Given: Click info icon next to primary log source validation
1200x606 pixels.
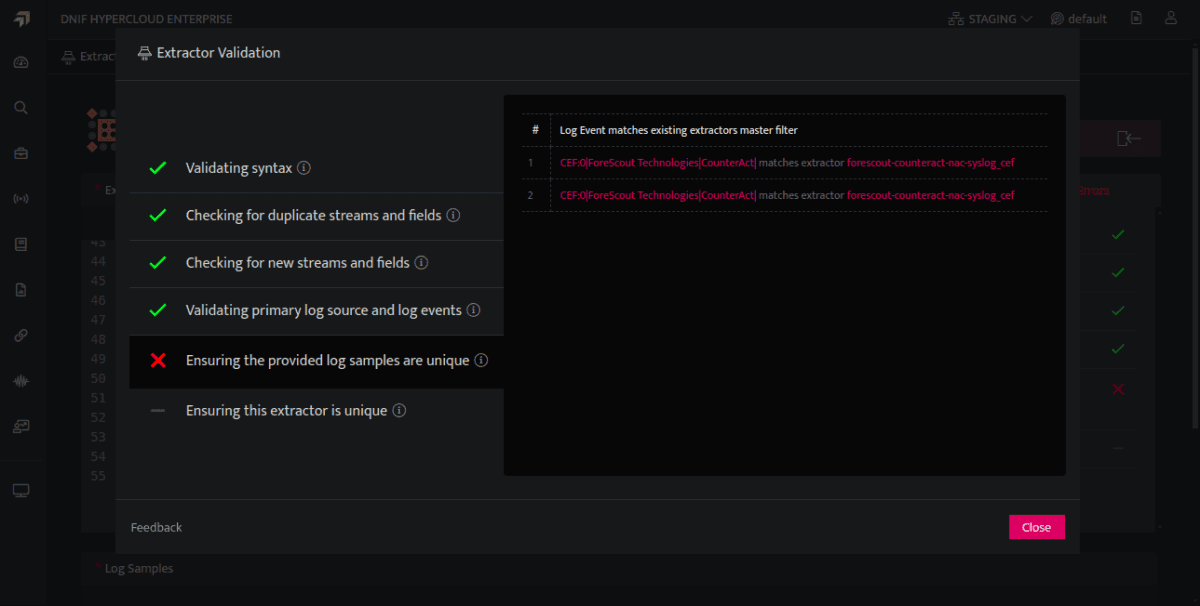Looking at the screenshot, I should (474, 310).
